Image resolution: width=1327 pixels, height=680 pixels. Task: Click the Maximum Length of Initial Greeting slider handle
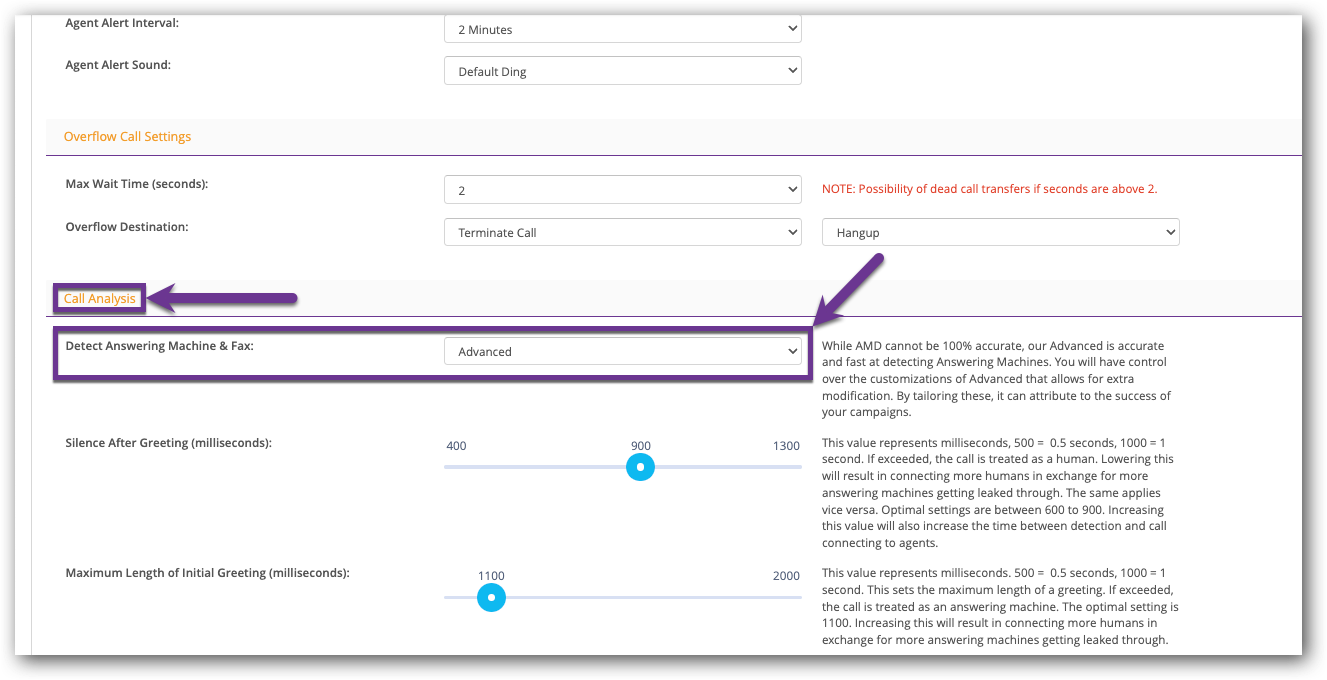(x=491, y=597)
